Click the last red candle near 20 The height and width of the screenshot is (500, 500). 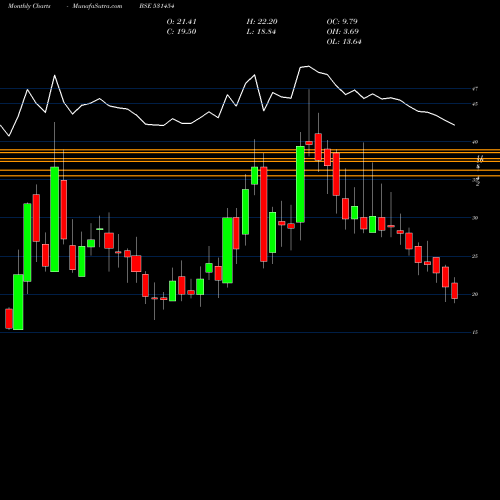(455, 291)
